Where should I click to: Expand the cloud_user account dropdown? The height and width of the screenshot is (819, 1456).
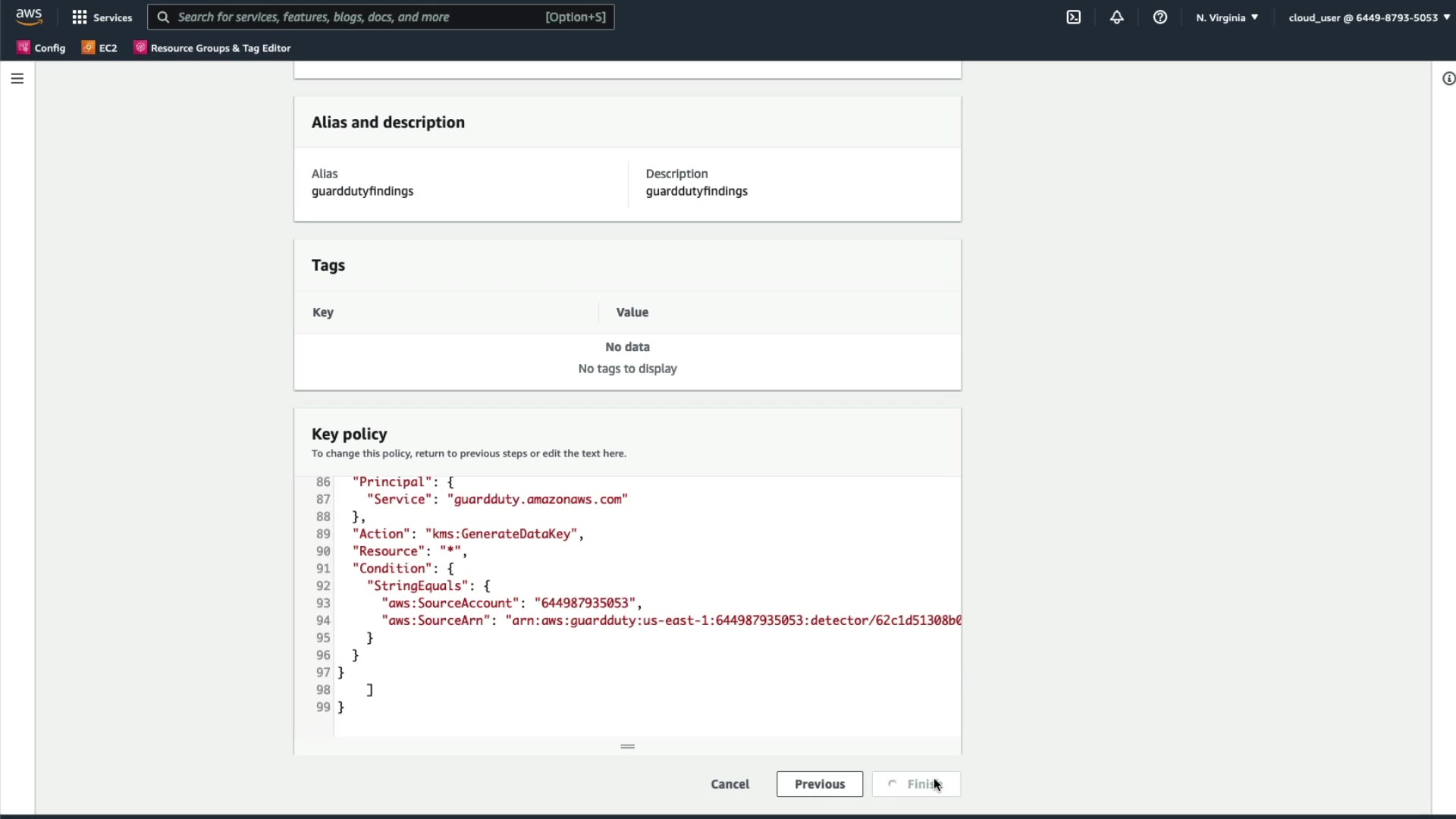click(1369, 17)
